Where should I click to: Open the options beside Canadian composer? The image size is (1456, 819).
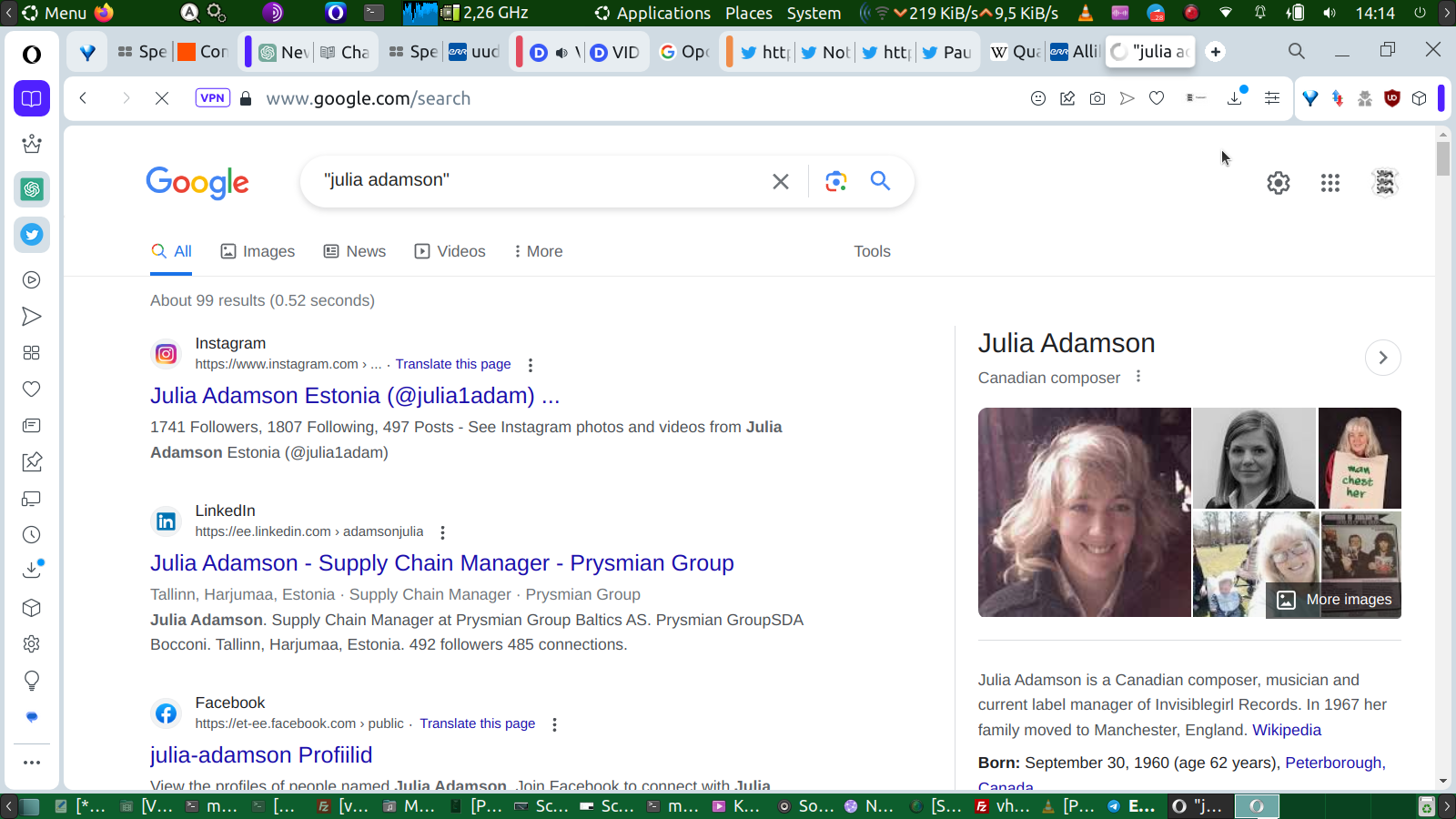coord(1138,377)
